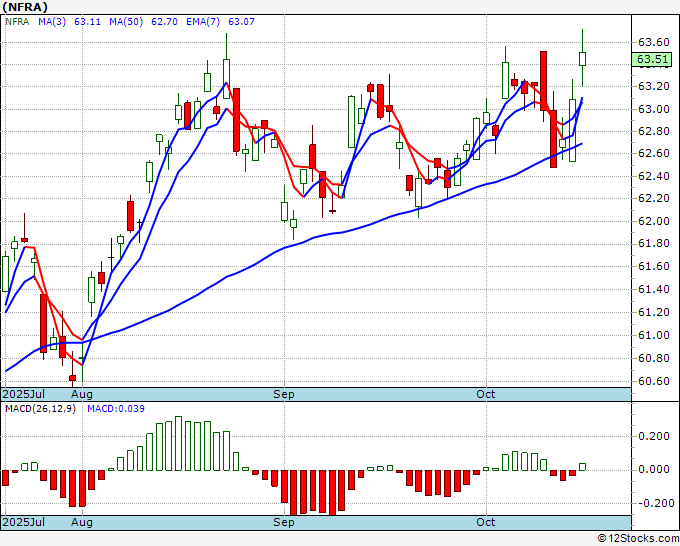Viewport: 680px width, 546px height.
Task: Select the MA(3) legend label
Action: [x=52, y=22]
